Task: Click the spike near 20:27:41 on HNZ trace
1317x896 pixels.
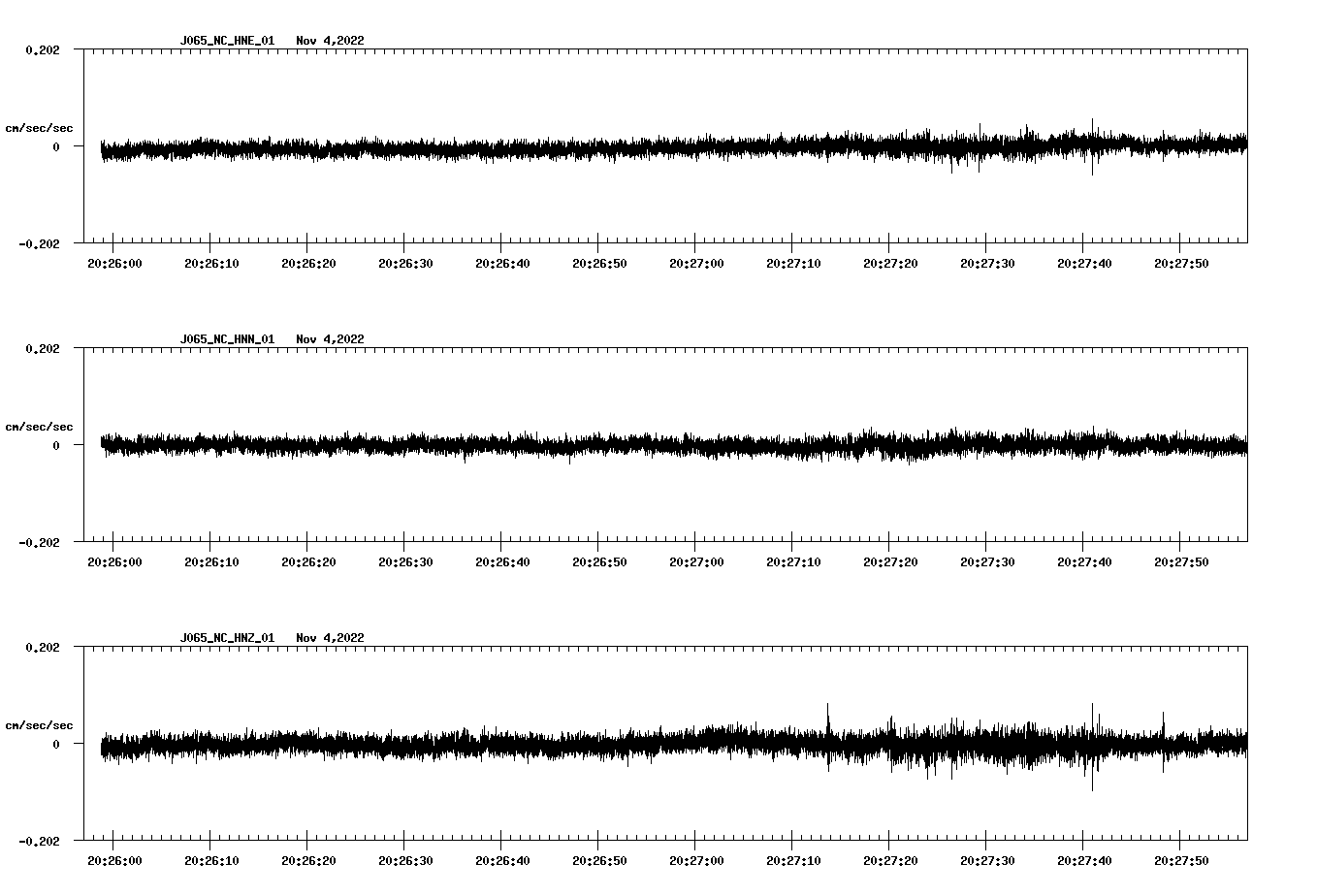Action: tap(1093, 747)
